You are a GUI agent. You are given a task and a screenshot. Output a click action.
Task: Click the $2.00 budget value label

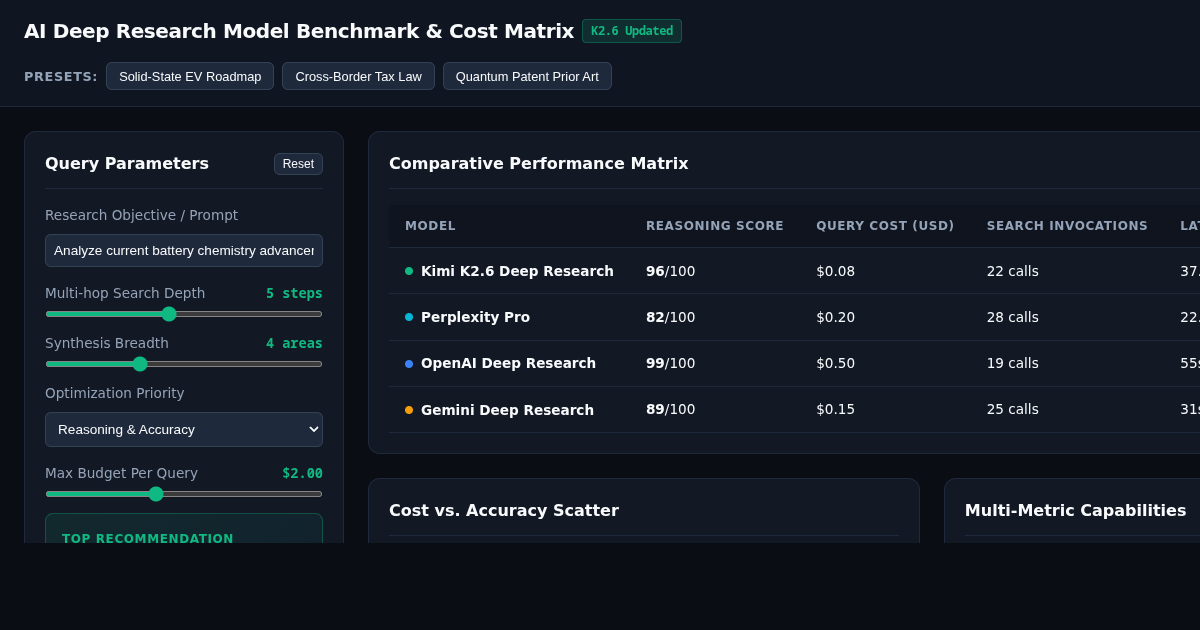[302, 473]
